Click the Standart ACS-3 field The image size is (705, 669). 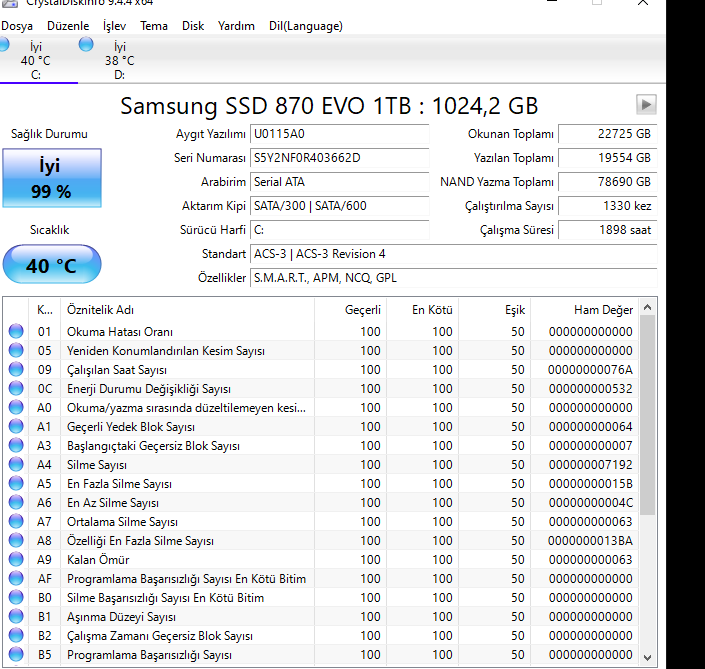click(453, 254)
